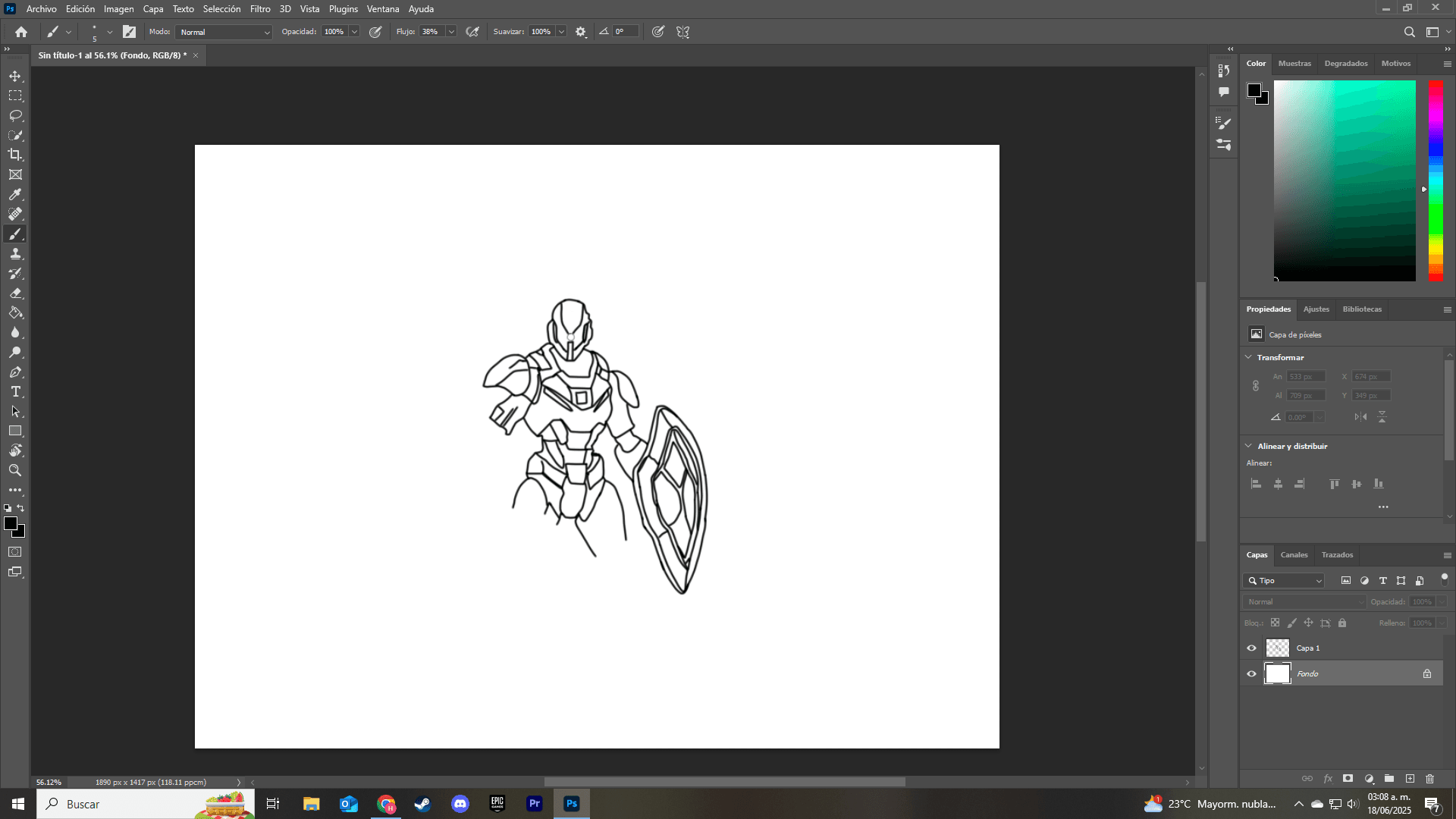Click the Capa 1 layer name

1307,648
